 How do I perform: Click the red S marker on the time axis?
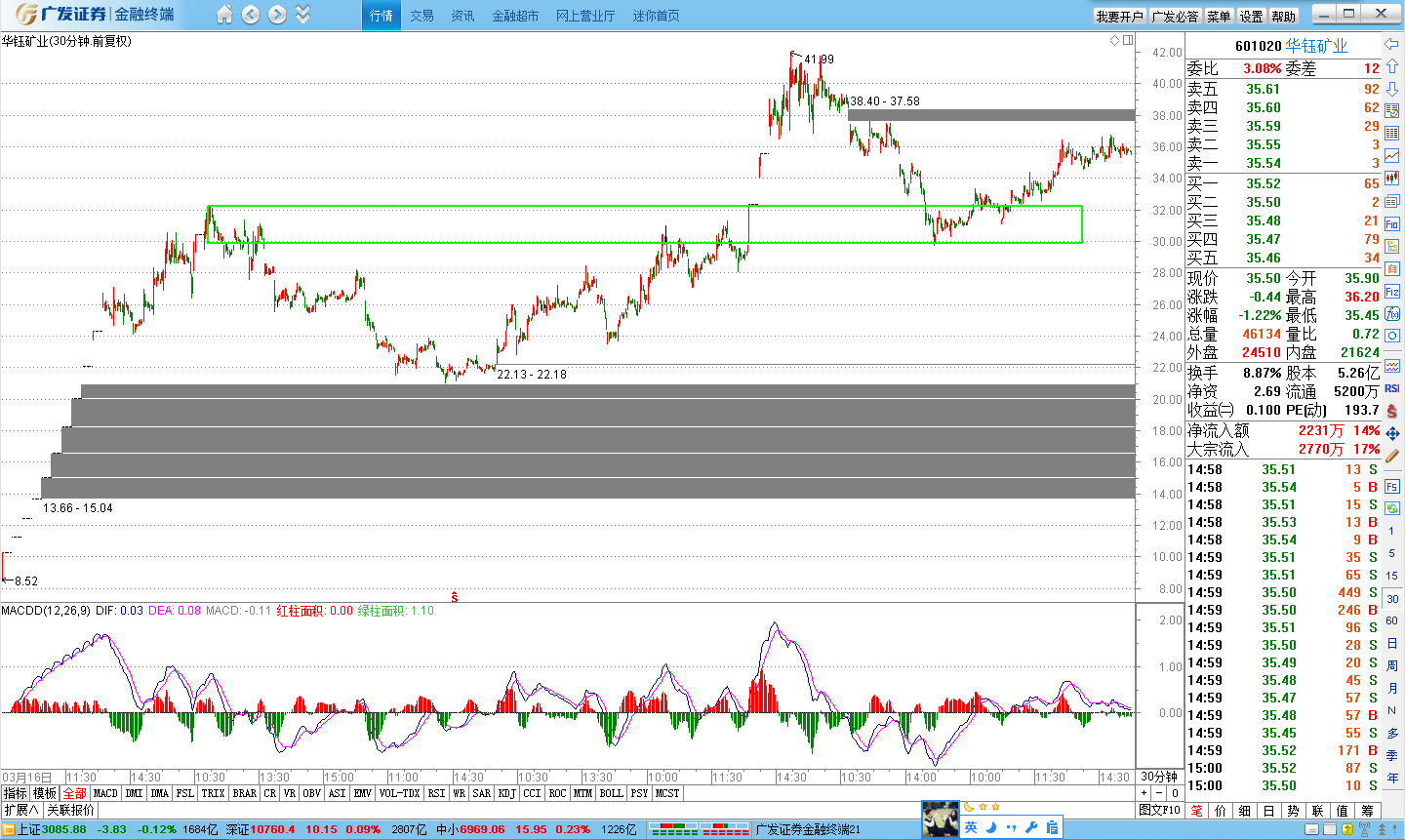click(455, 596)
